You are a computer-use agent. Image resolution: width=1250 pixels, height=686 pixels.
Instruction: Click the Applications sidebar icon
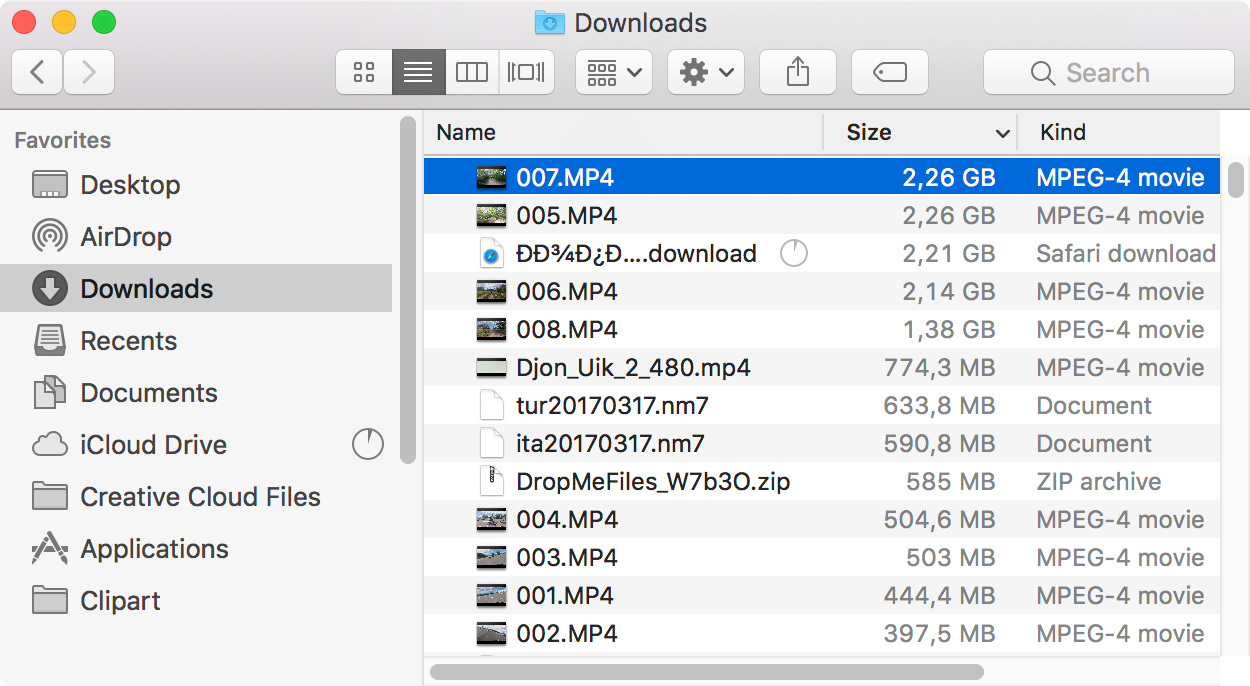tap(50, 549)
